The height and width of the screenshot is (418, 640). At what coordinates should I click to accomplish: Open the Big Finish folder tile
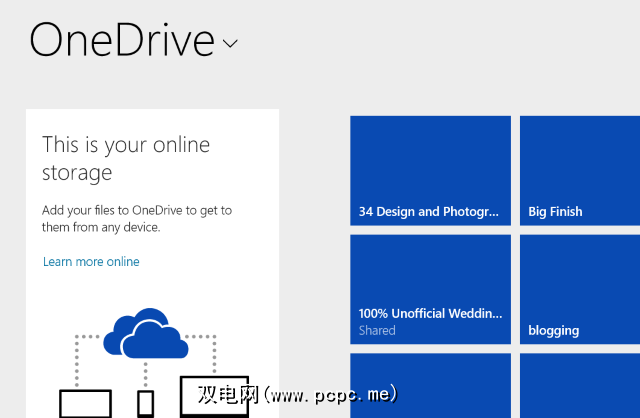(x=580, y=171)
